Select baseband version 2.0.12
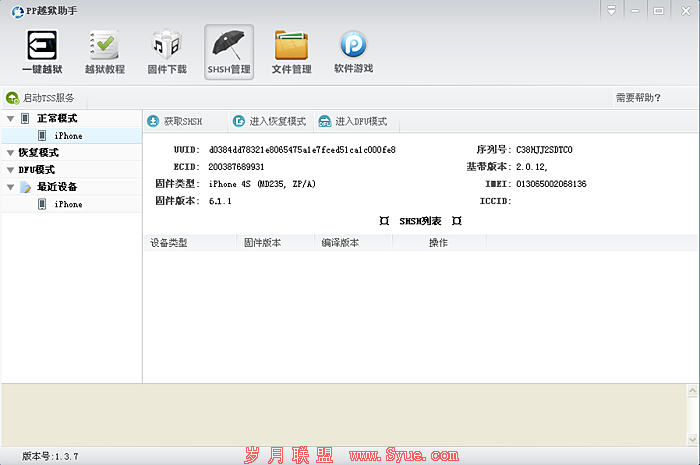The width and height of the screenshot is (700, 465). 532,167
